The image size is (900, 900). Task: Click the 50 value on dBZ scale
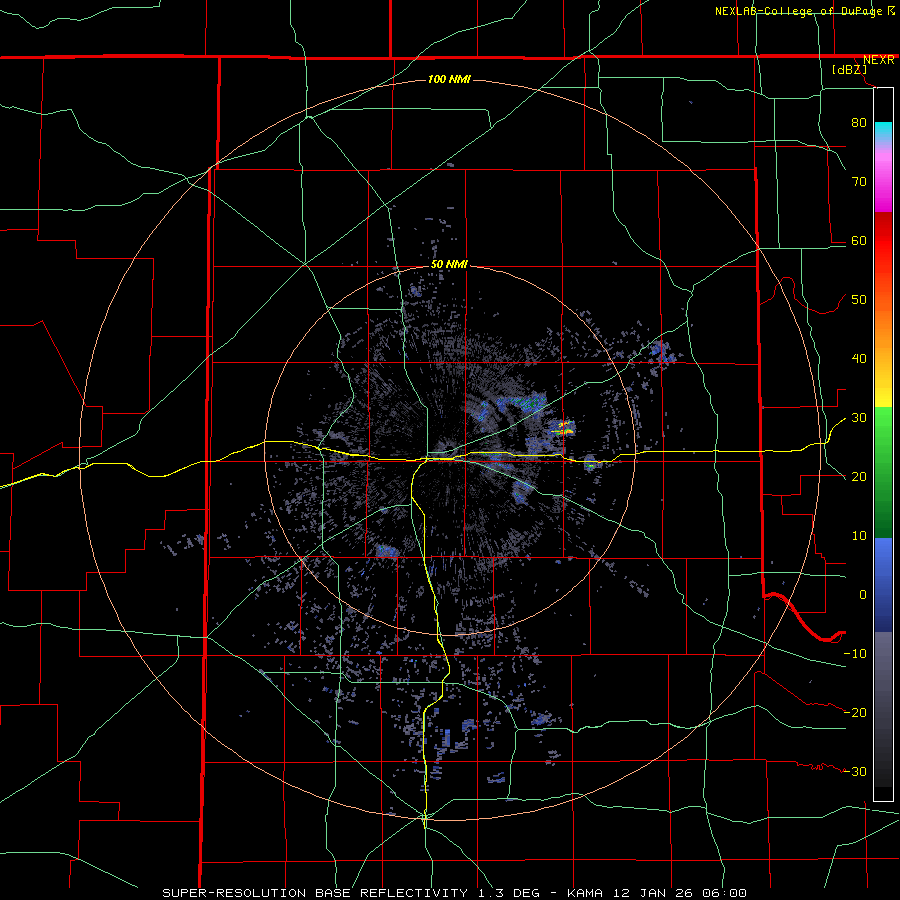(x=859, y=300)
